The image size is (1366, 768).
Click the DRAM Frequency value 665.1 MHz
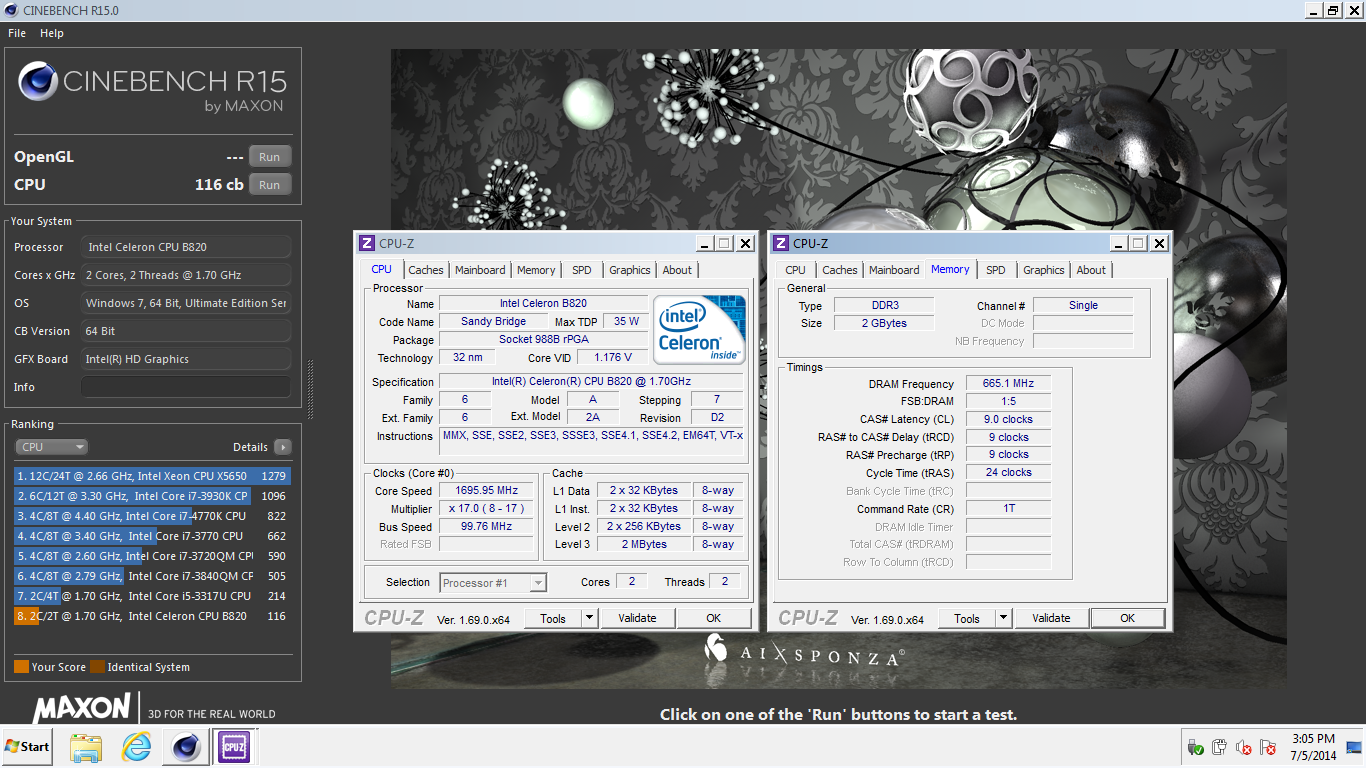1008,384
